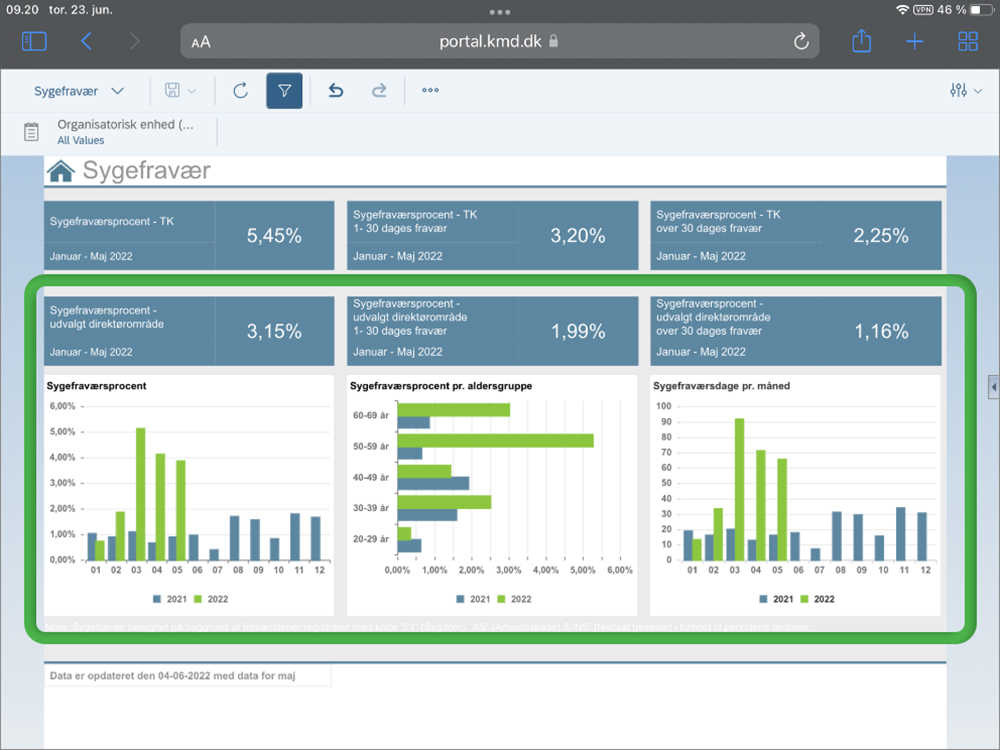1000x750 pixels.
Task: Click 2022 green swatch in aldersgruppe legend
Action: [503, 599]
